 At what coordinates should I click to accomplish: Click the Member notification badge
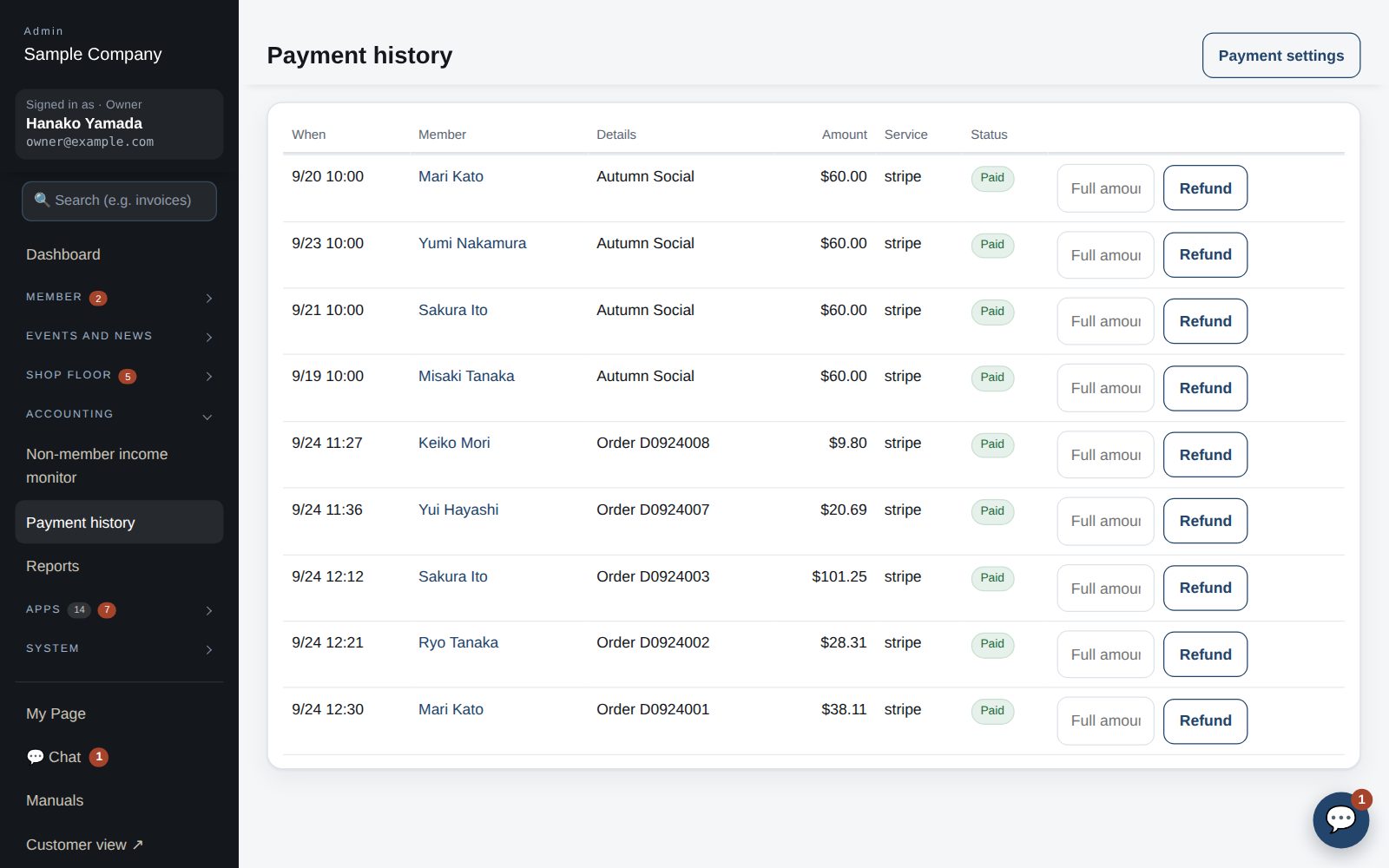click(x=98, y=298)
